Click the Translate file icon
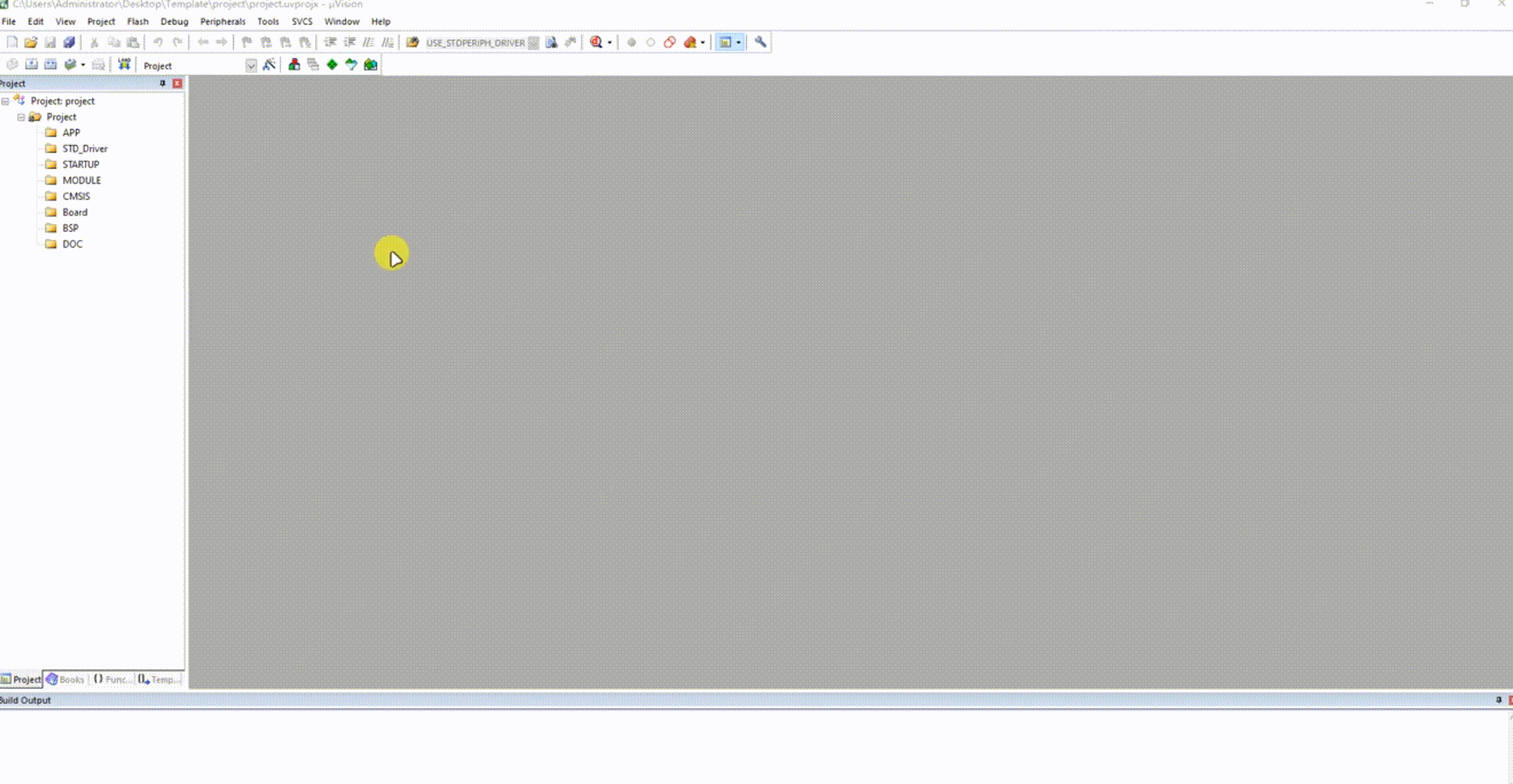Screen dimensions: 1513x784 (12, 64)
